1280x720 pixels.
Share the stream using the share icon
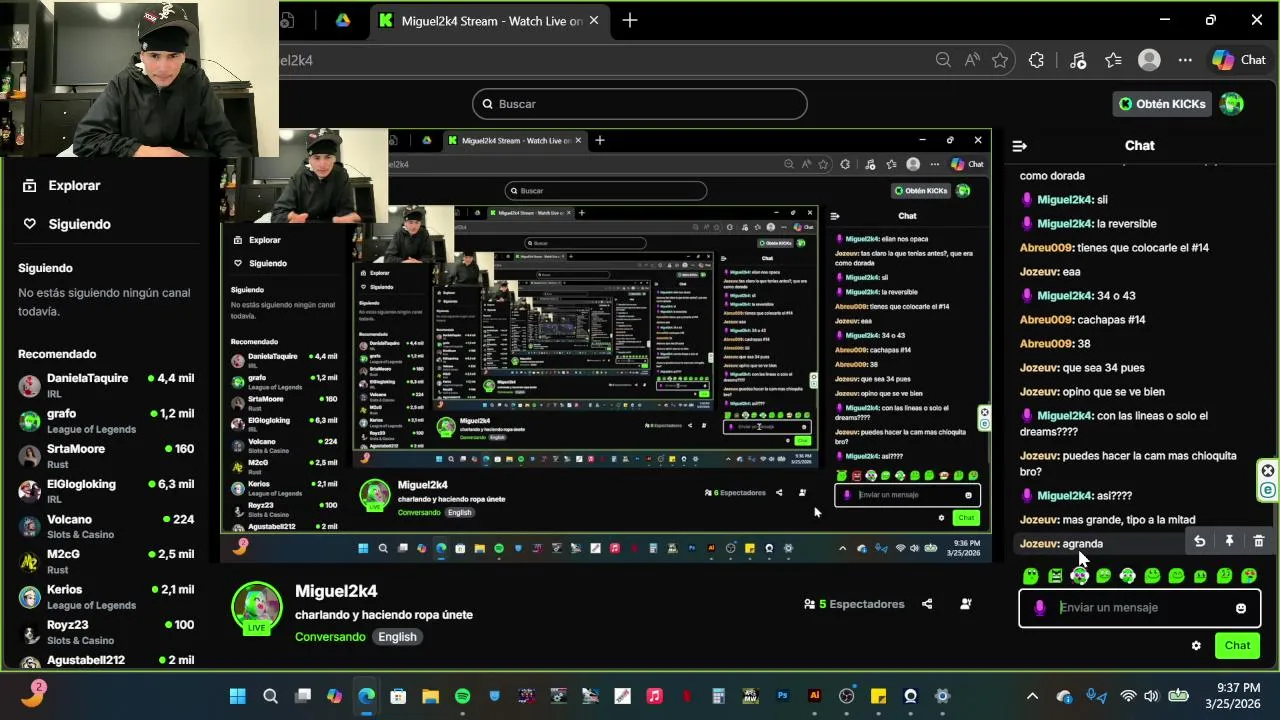pos(927,604)
